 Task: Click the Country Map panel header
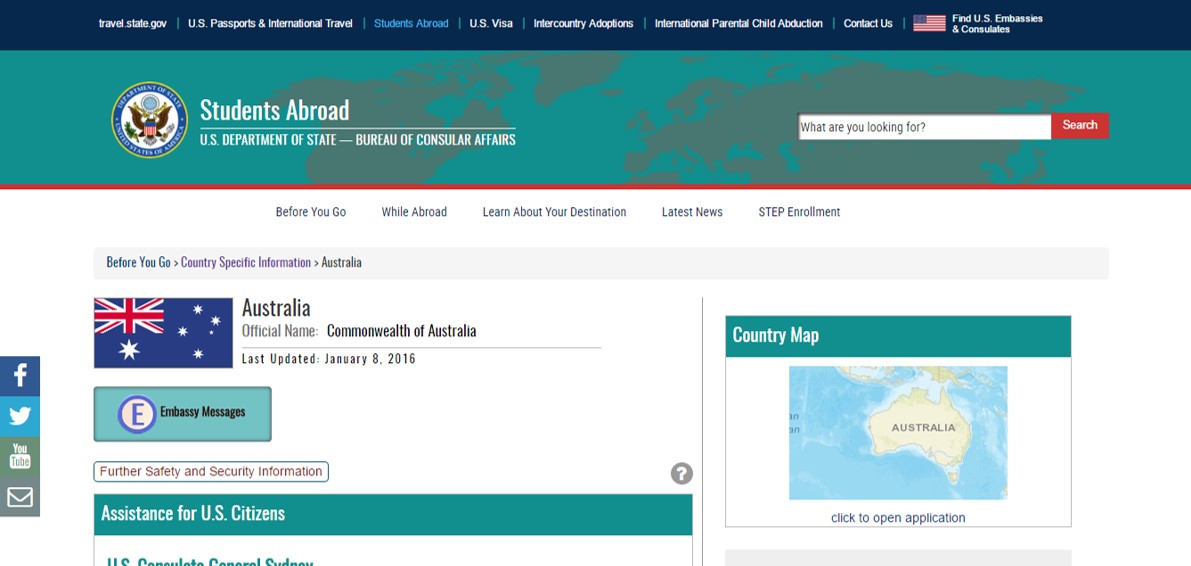click(x=898, y=336)
